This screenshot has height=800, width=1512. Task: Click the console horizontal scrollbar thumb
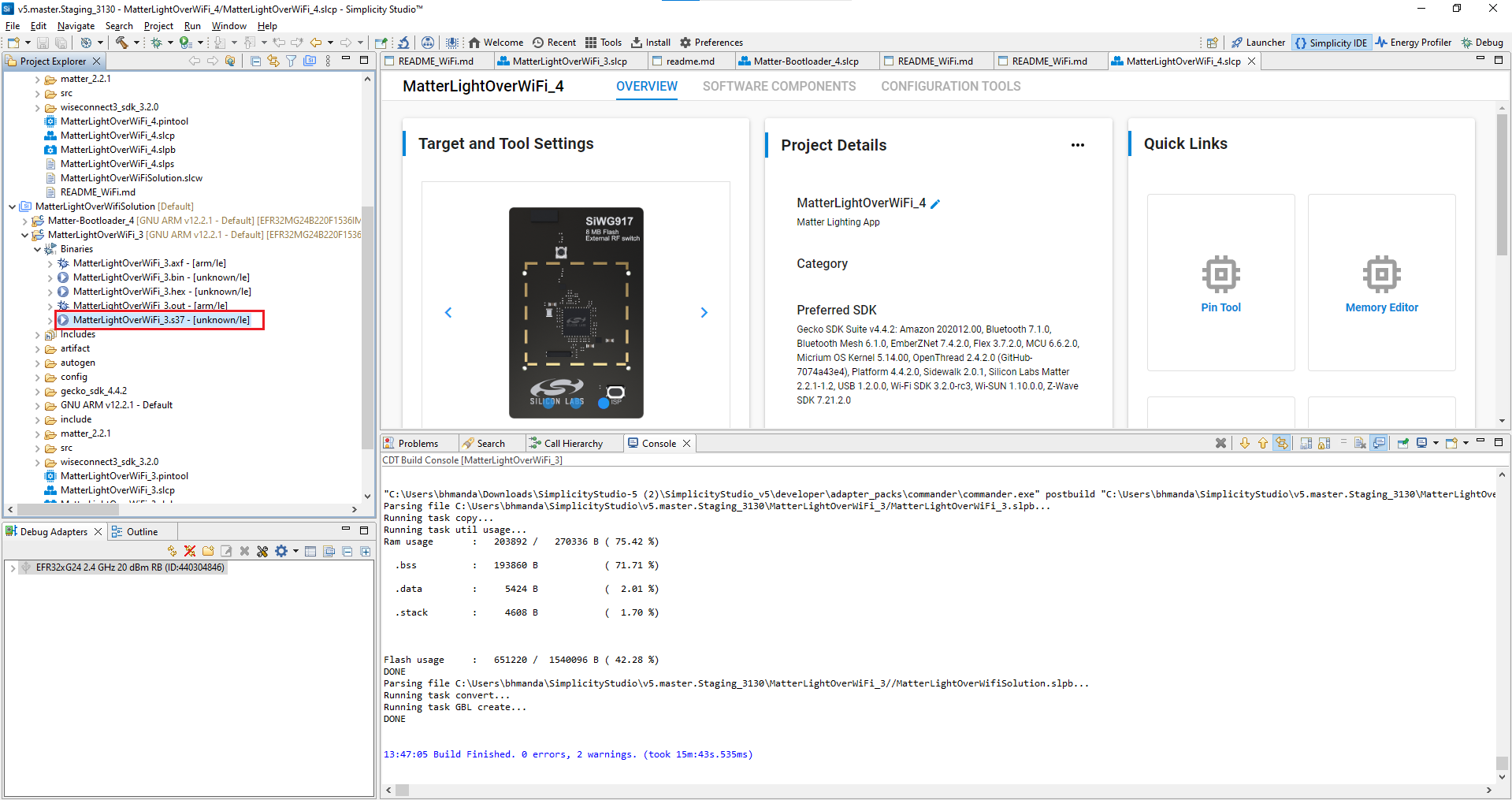point(402,790)
